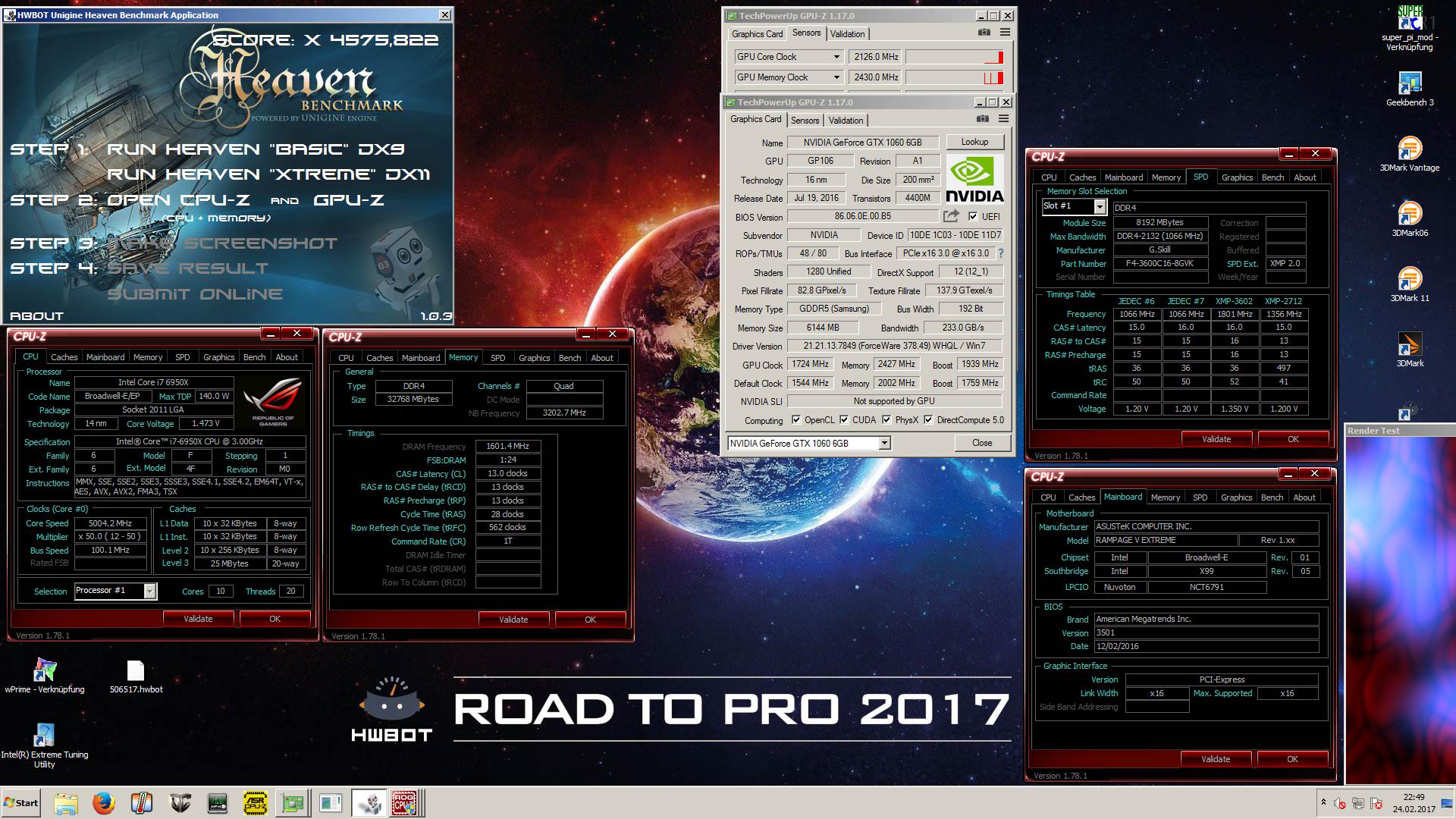
Task: Open the 3DMark Vantage desktop shortcut
Action: click(x=1410, y=154)
